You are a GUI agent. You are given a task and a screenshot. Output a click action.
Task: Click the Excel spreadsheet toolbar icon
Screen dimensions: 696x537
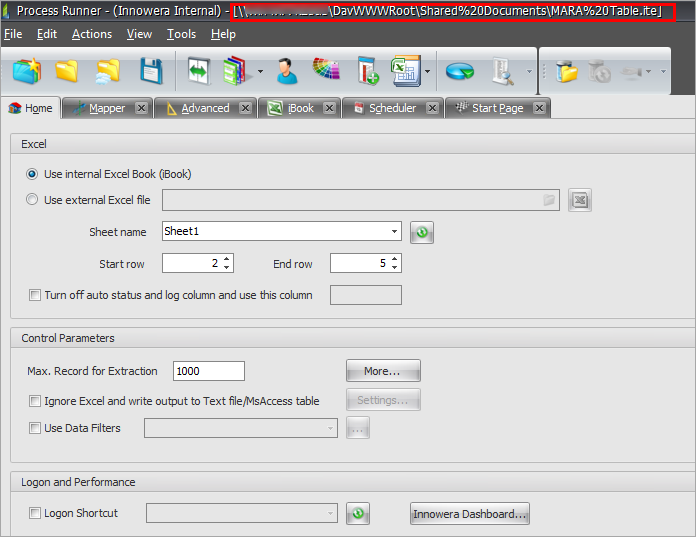point(404,71)
